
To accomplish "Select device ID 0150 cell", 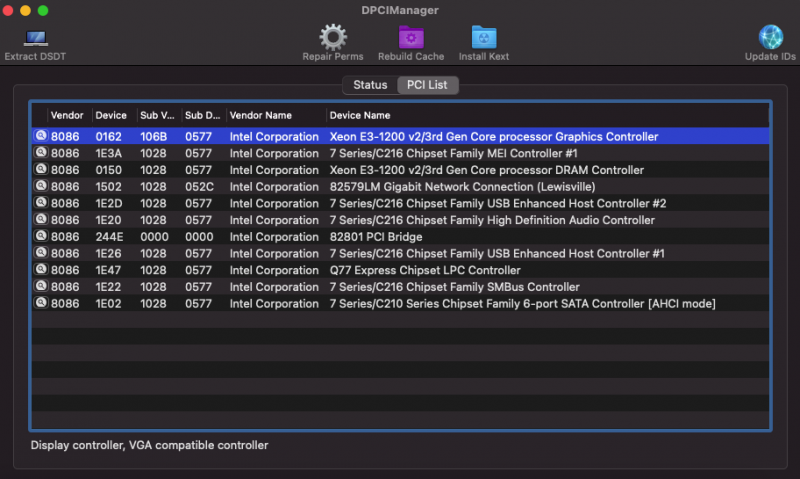I will [108, 170].
